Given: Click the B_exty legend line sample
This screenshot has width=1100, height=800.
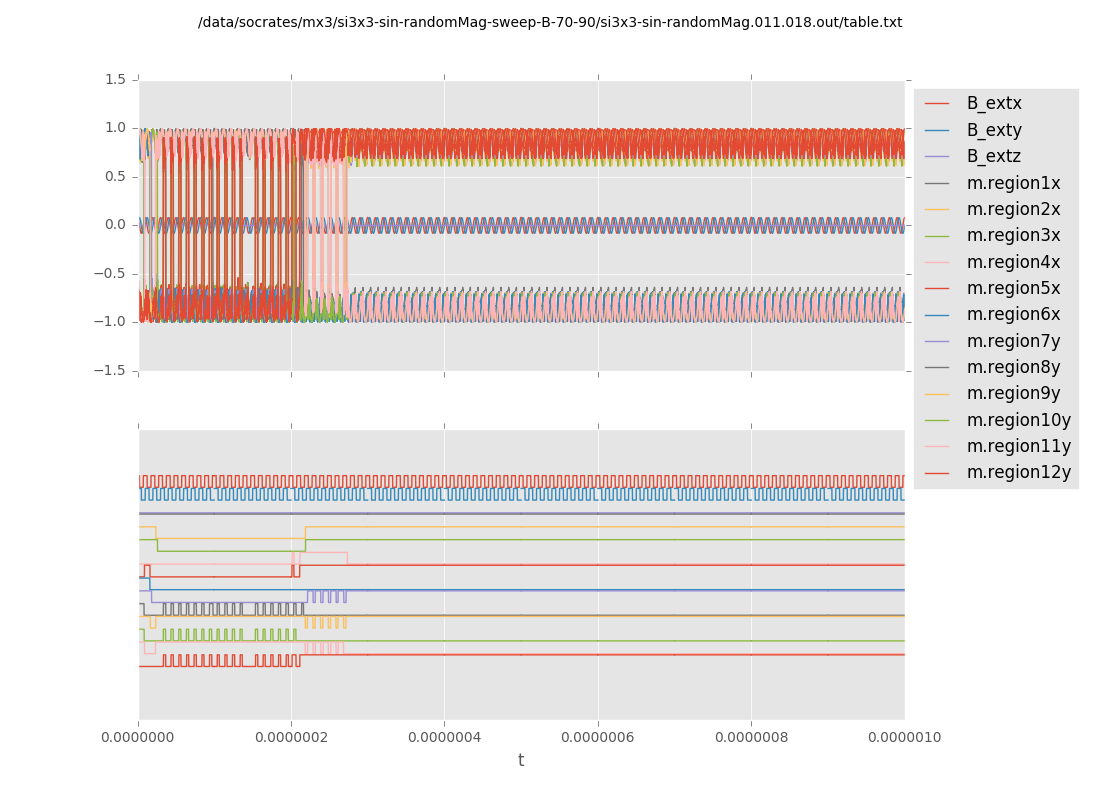Looking at the screenshot, I should [x=937, y=130].
